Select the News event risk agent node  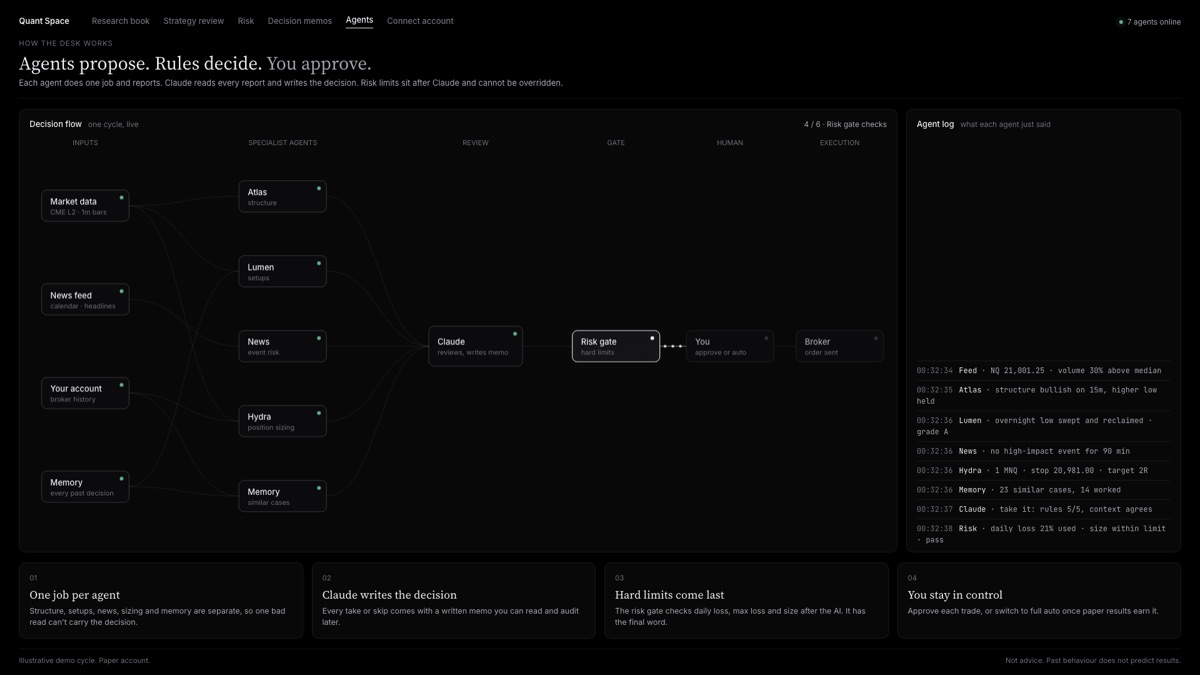click(283, 346)
